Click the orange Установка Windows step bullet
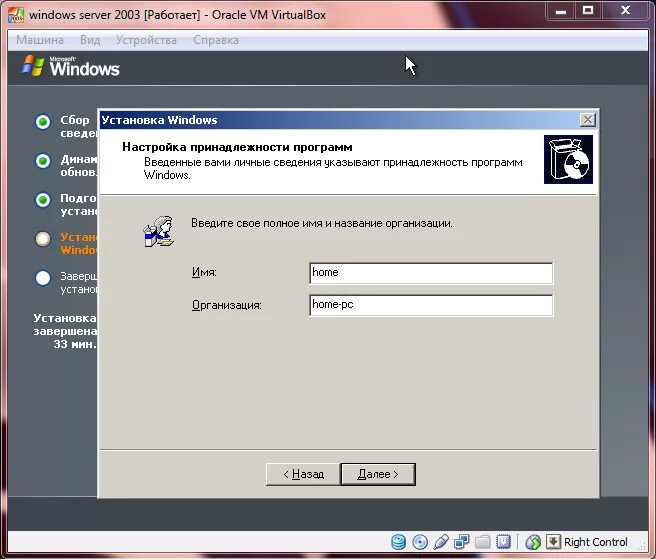The image size is (656, 560). click(x=43, y=239)
